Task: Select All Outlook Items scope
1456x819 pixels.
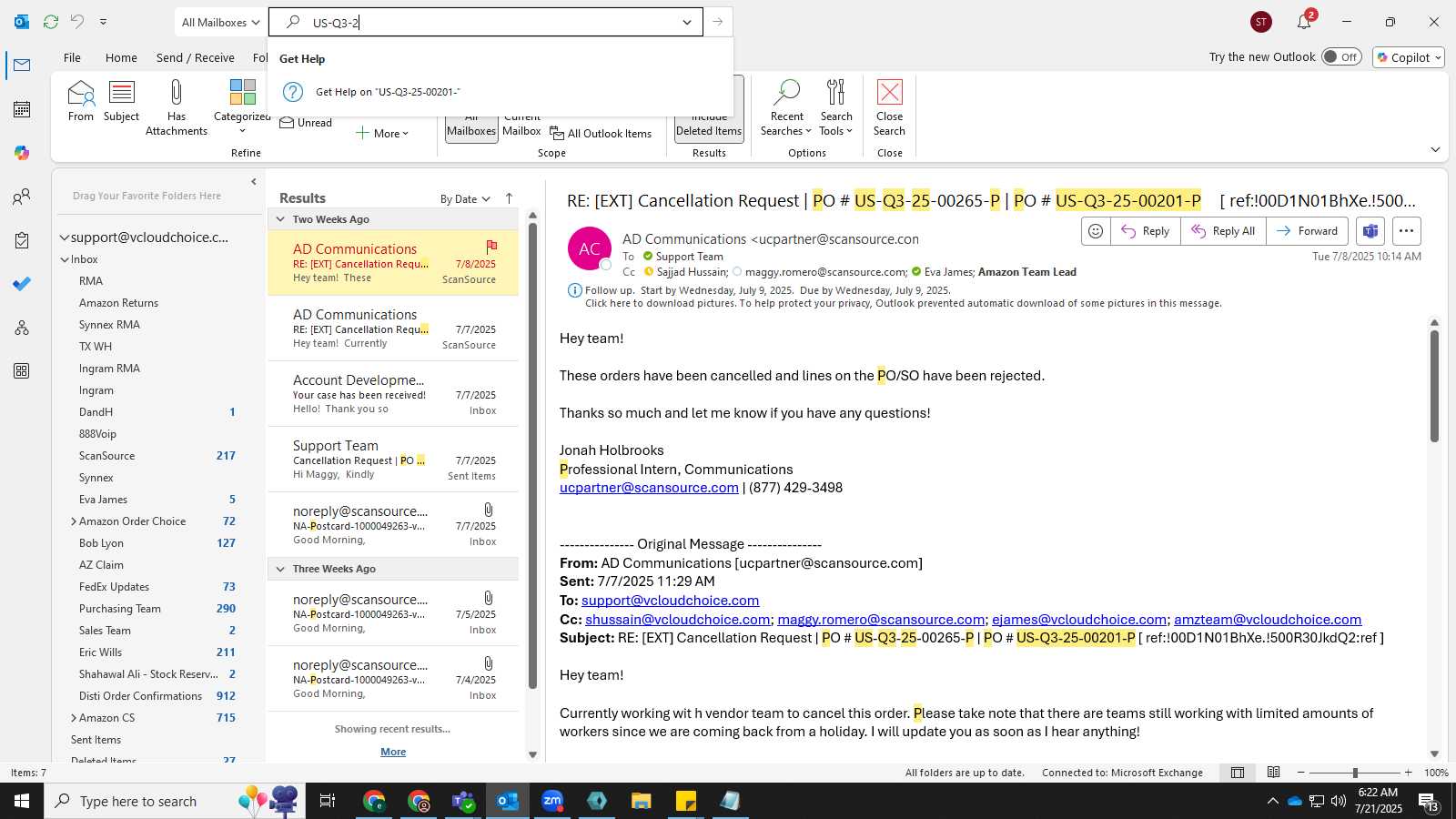Action: point(601,134)
